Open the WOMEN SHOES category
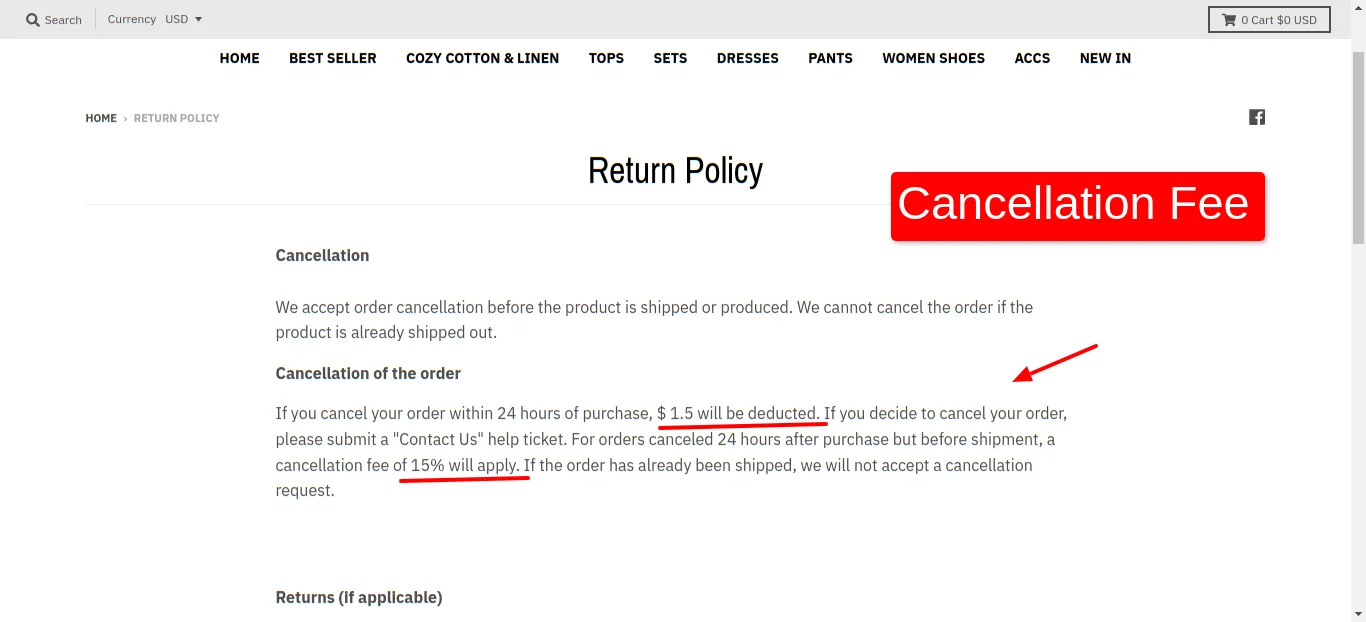The height and width of the screenshot is (622, 1366). 933,58
